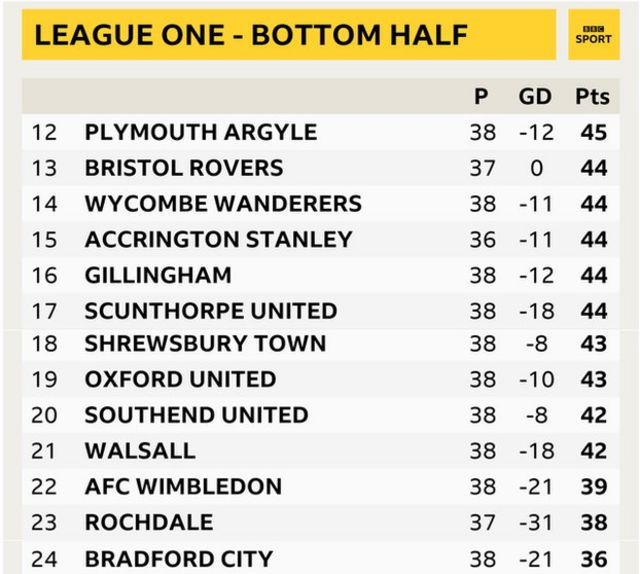Screen dimensions: 640x574
Task: Select the Walsall row
Action: coord(320,451)
